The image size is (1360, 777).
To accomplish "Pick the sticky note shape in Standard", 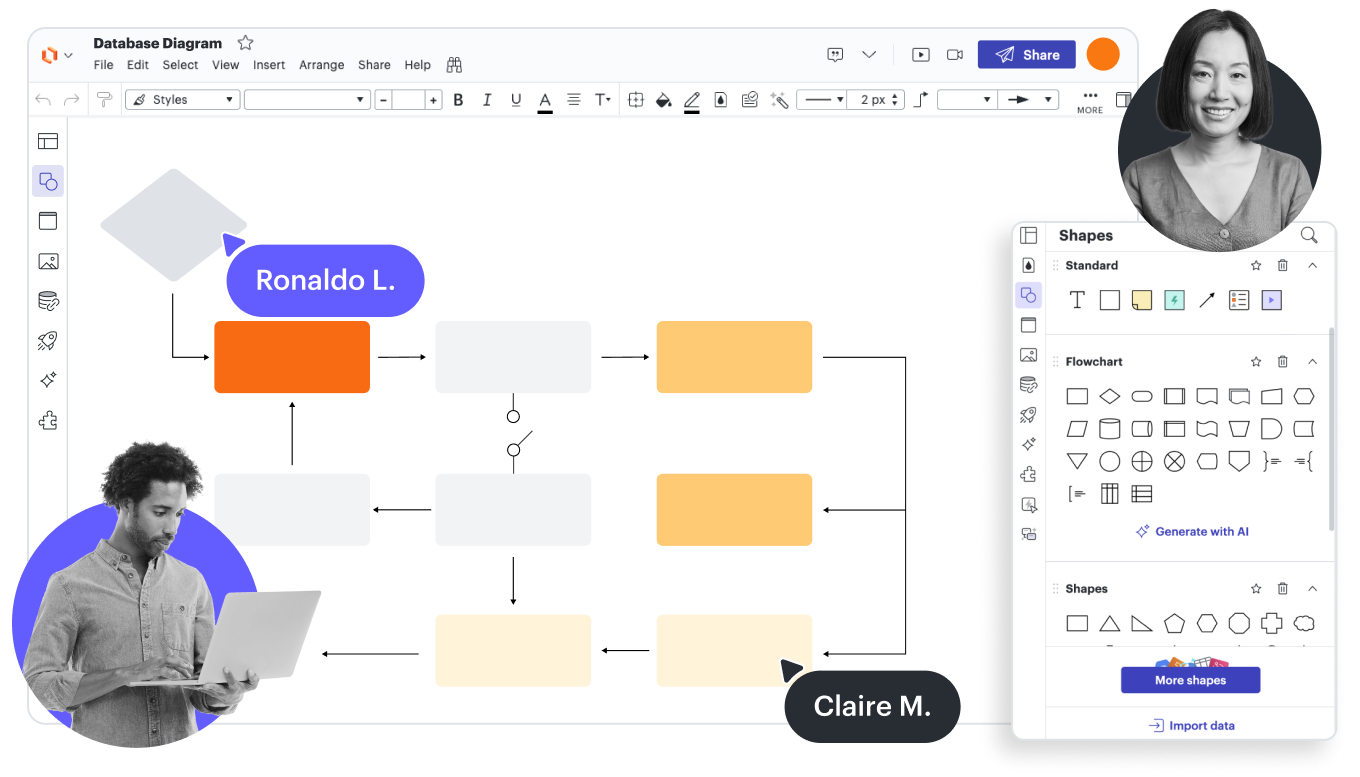I will [1142, 300].
